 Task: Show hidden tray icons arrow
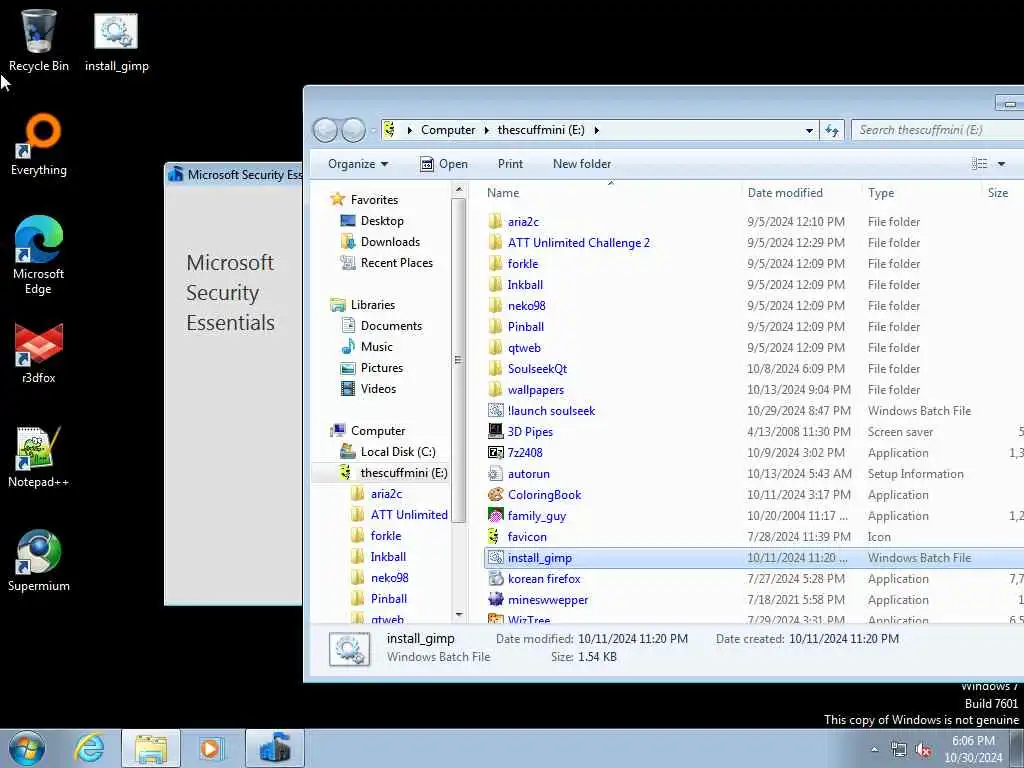click(874, 750)
